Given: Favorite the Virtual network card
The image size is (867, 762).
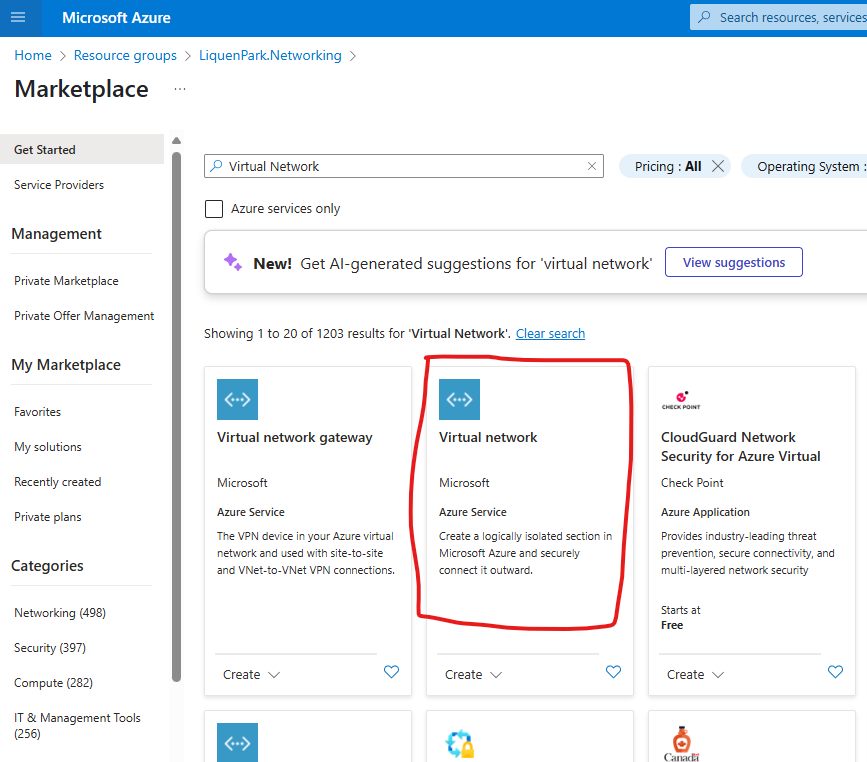Looking at the screenshot, I should (x=614, y=673).
